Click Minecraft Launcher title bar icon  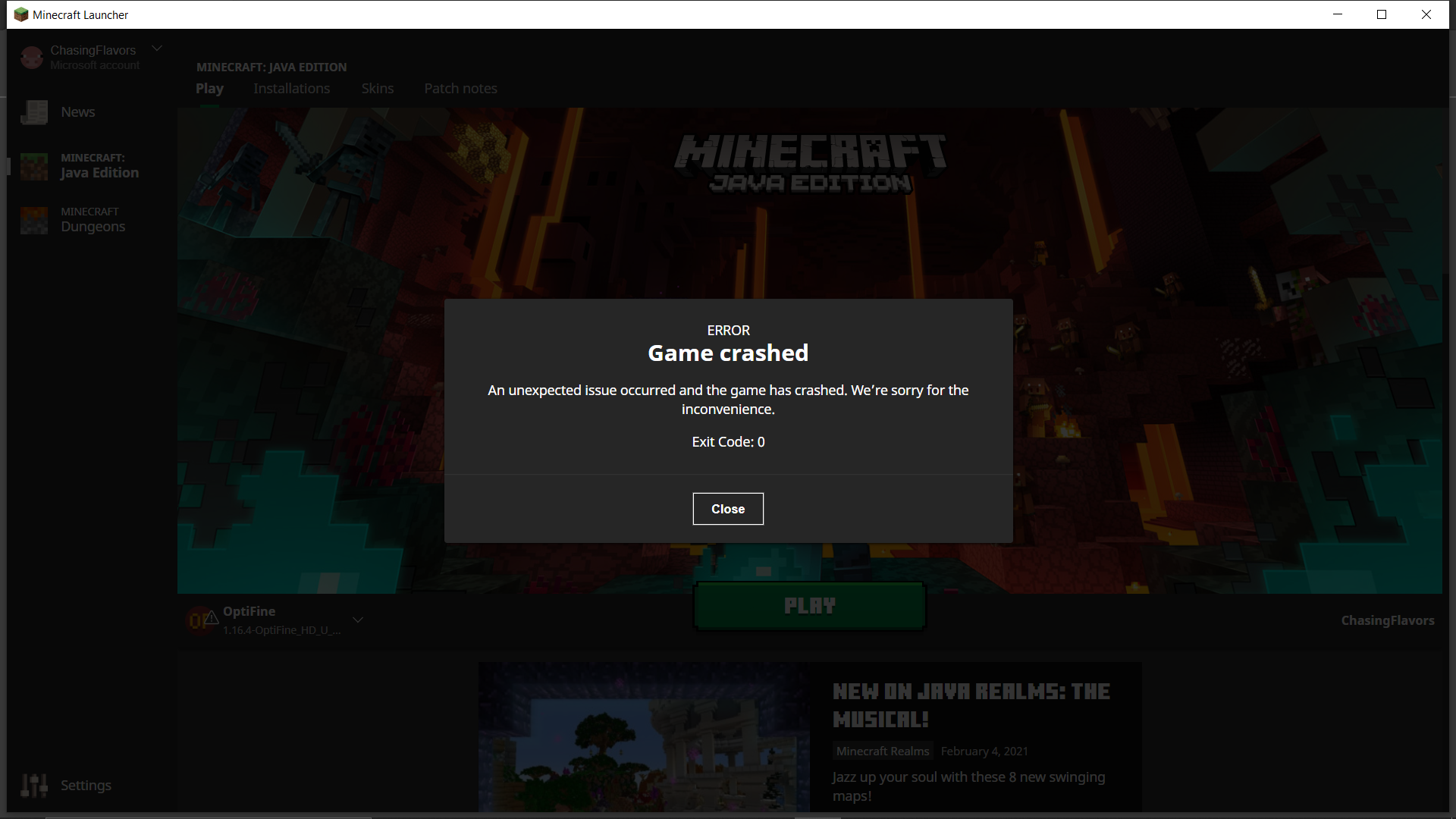point(21,14)
